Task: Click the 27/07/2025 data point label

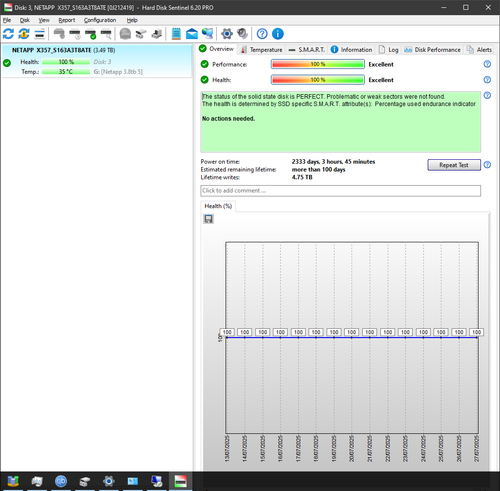Action: coord(476,332)
